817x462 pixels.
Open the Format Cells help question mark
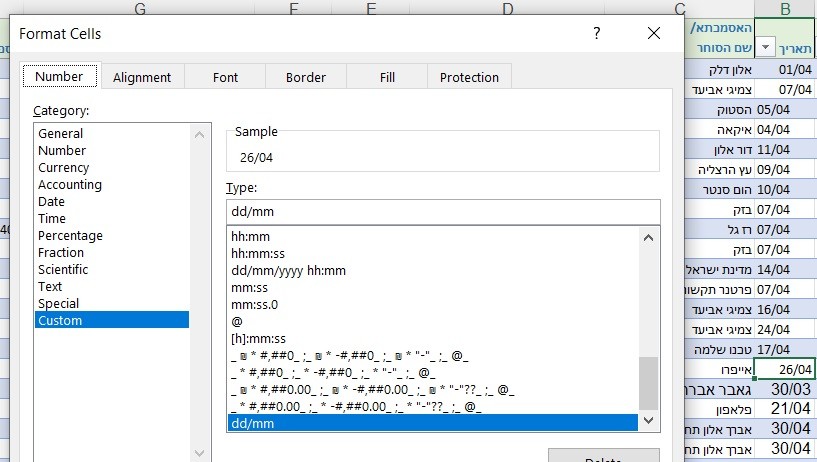click(x=597, y=33)
